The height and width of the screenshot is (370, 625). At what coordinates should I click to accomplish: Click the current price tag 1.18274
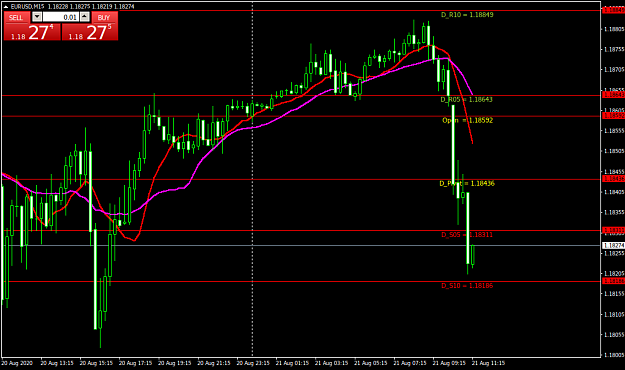pos(613,246)
